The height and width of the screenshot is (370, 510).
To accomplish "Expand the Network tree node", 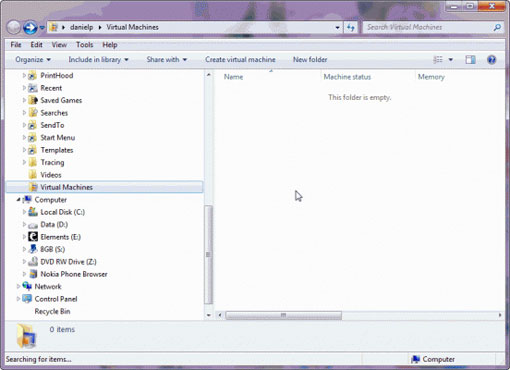I will click(x=18, y=286).
